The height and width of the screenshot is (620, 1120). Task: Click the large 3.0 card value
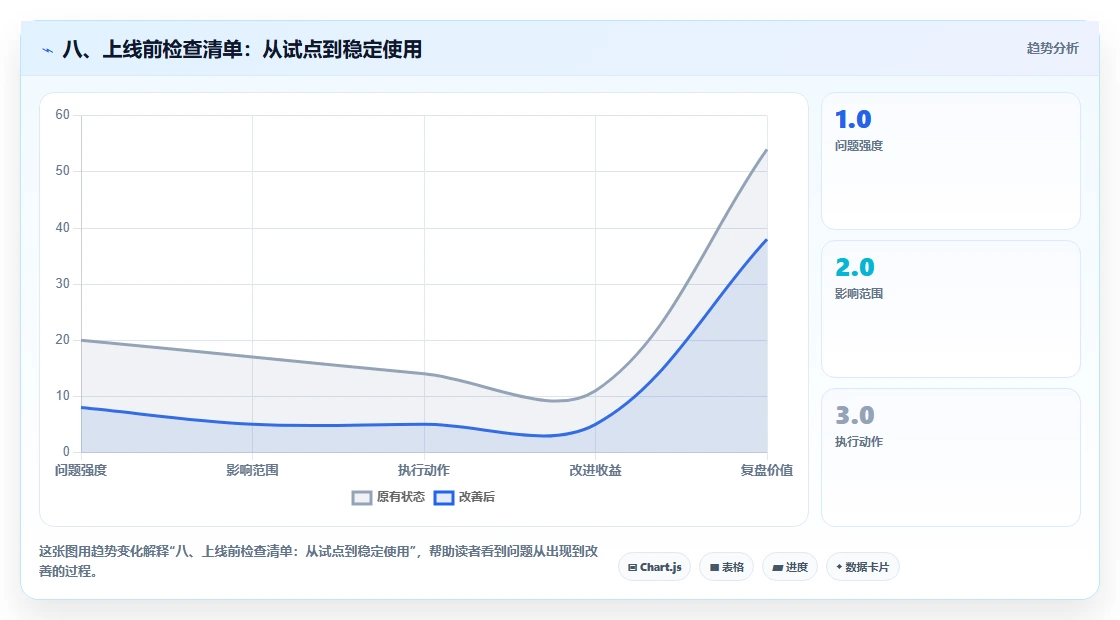[x=854, y=415]
